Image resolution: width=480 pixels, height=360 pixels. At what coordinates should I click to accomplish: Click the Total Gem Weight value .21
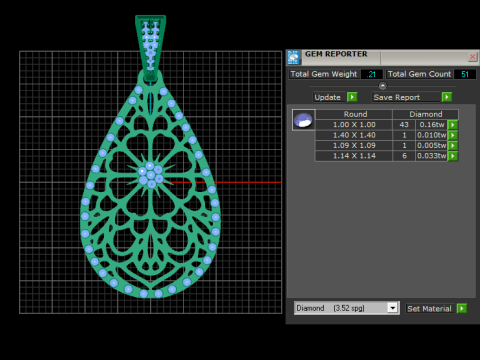(x=371, y=74)
